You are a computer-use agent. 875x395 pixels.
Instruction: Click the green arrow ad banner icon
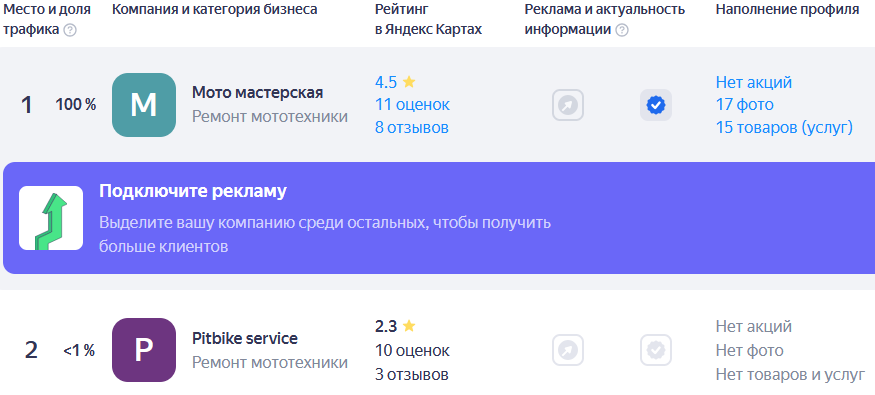tap(51, 218)
